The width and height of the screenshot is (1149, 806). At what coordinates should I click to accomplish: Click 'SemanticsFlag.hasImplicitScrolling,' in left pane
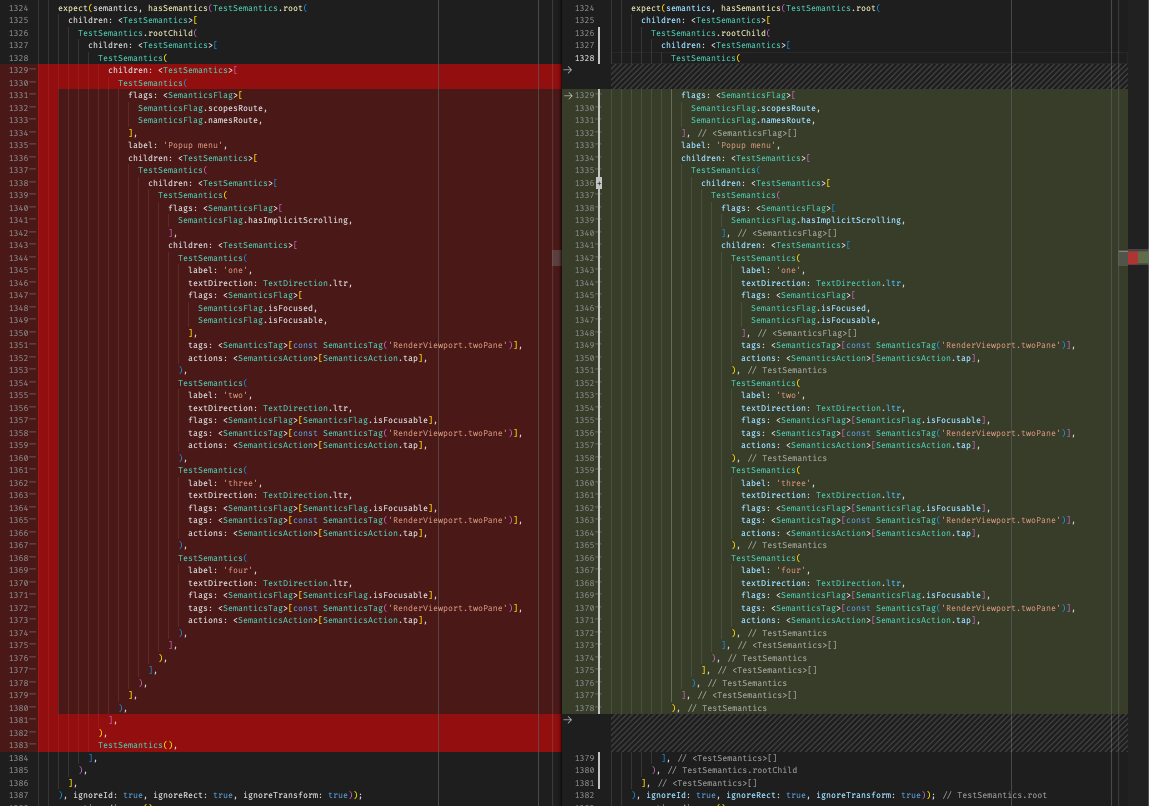(265, 220)
